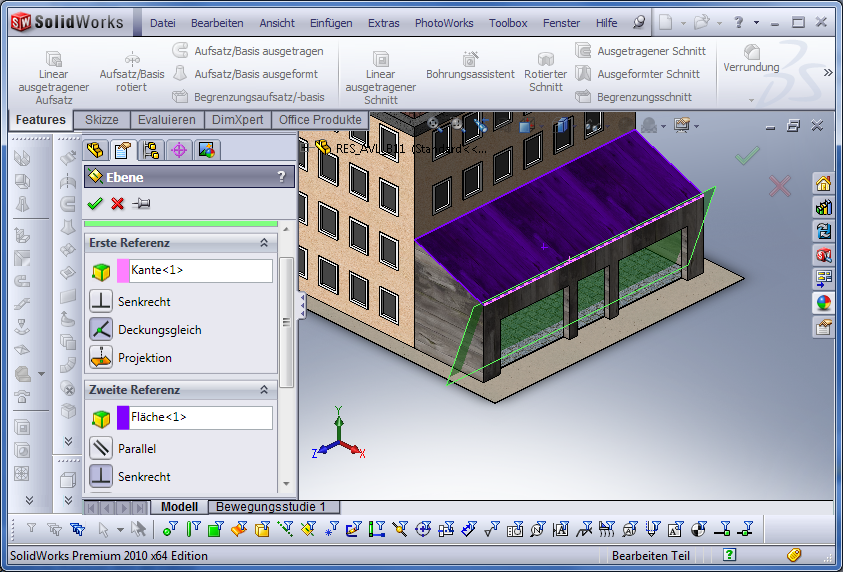Image resolution: width=843 pixels, height=572 pixels.
Task: Open the Bohrungsassistent tool
Action: coord(470,66)
